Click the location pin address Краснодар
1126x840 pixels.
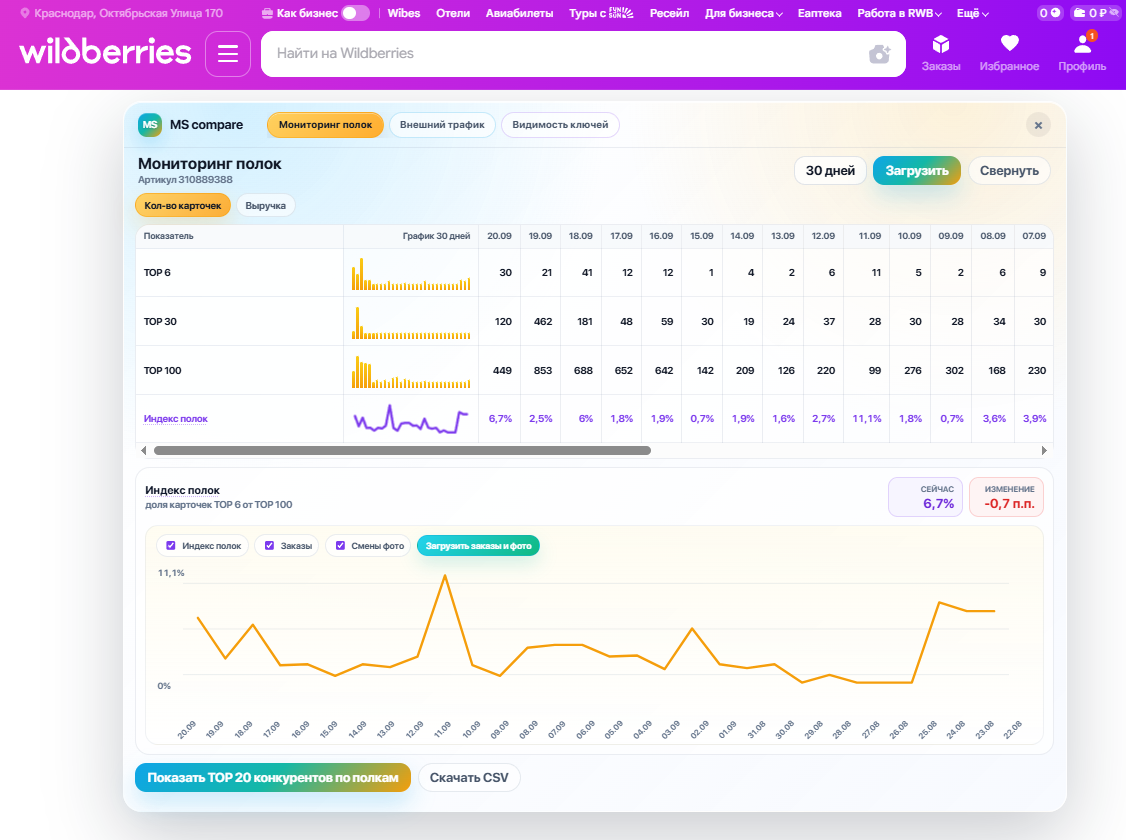coord(121,13)
